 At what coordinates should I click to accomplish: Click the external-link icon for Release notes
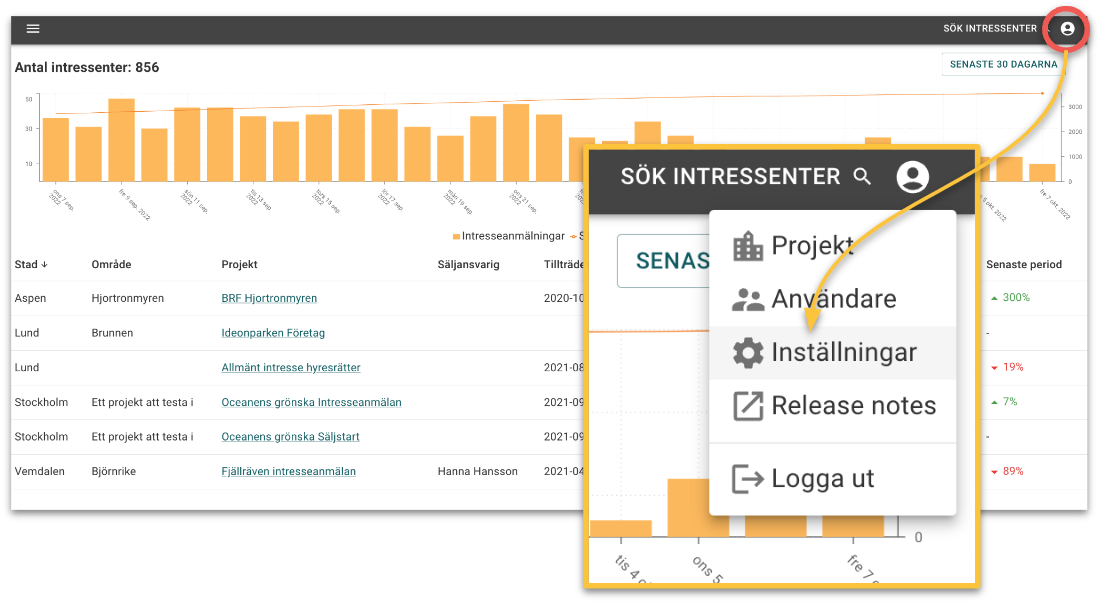(747, 406)
